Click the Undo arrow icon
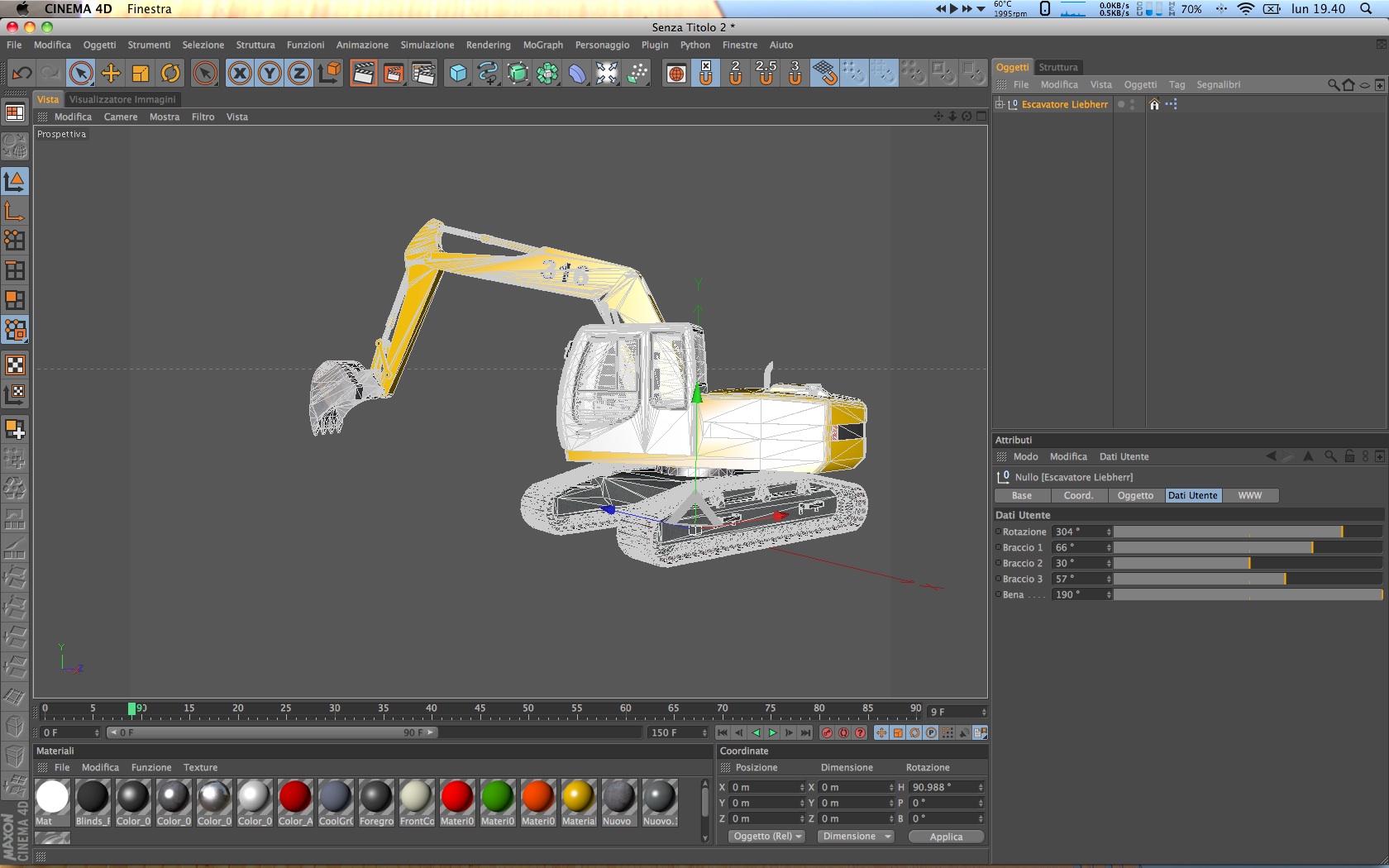 21,74
